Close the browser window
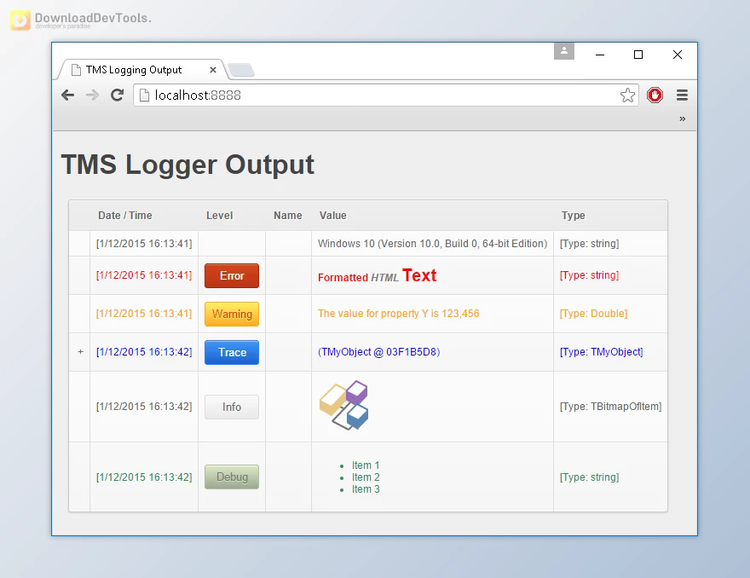Viewport: 750px width, 578px height. tap(677, 55)
